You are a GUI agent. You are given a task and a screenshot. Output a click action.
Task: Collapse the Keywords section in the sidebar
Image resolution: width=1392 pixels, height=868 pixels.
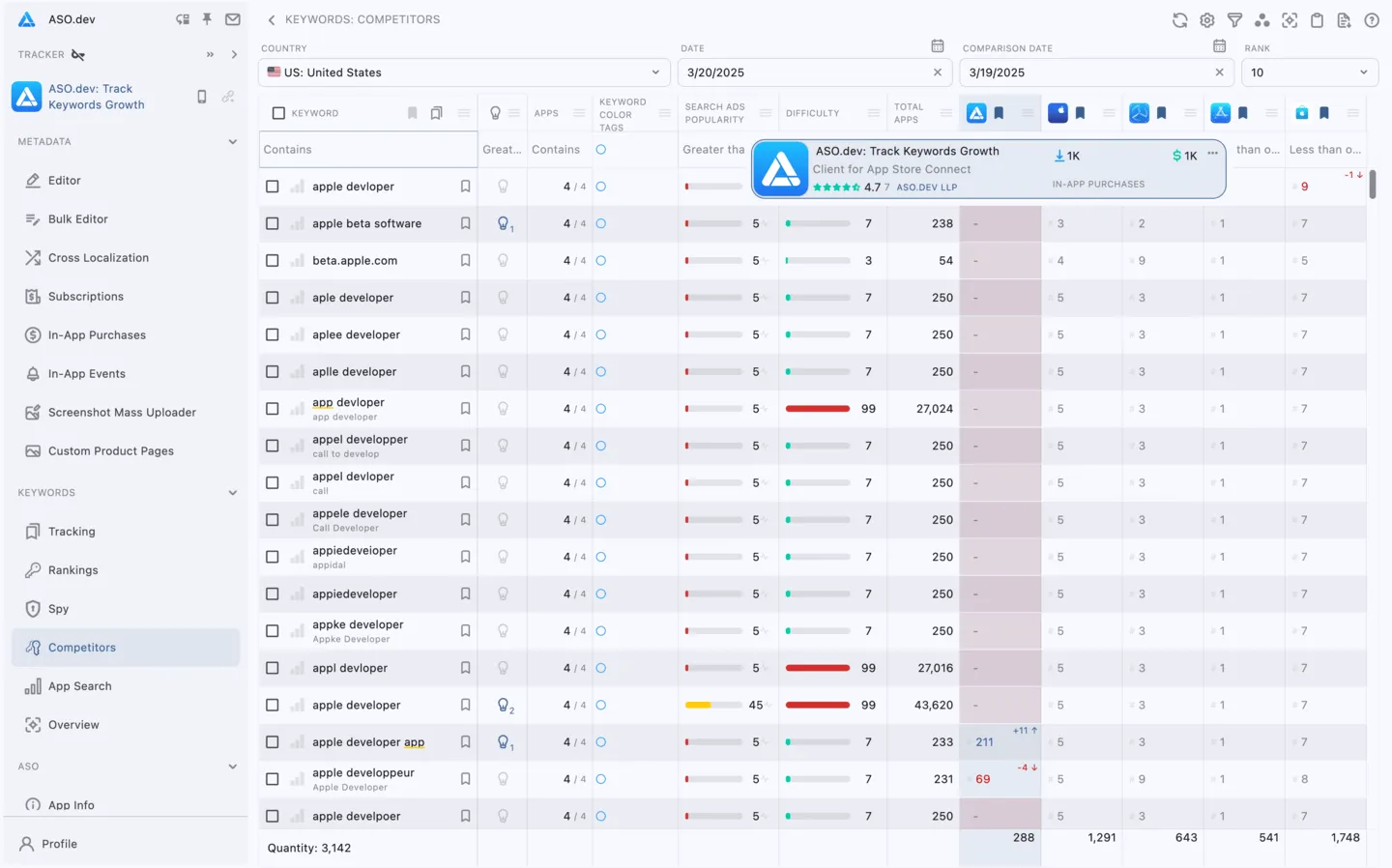point(233,492)
